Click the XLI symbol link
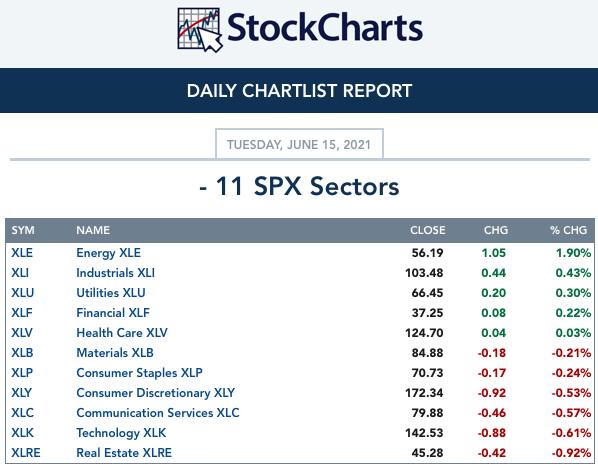This screenshot has width=598, height=468. 20,273
